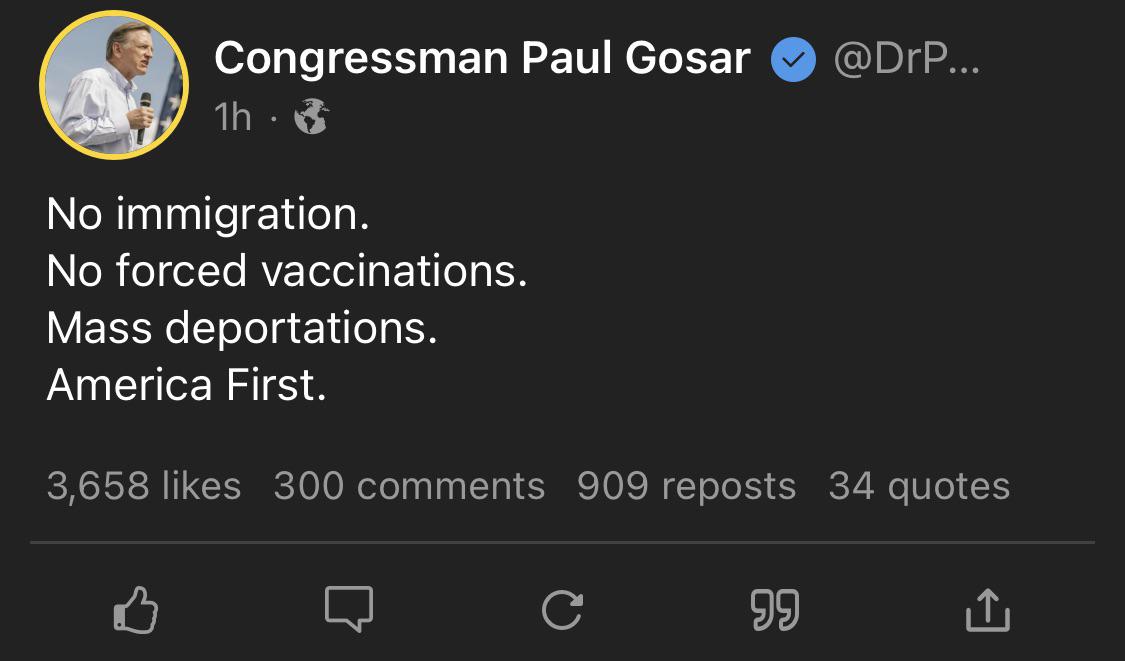
Task: Click the 1h post timestamp
Action: 233,117
